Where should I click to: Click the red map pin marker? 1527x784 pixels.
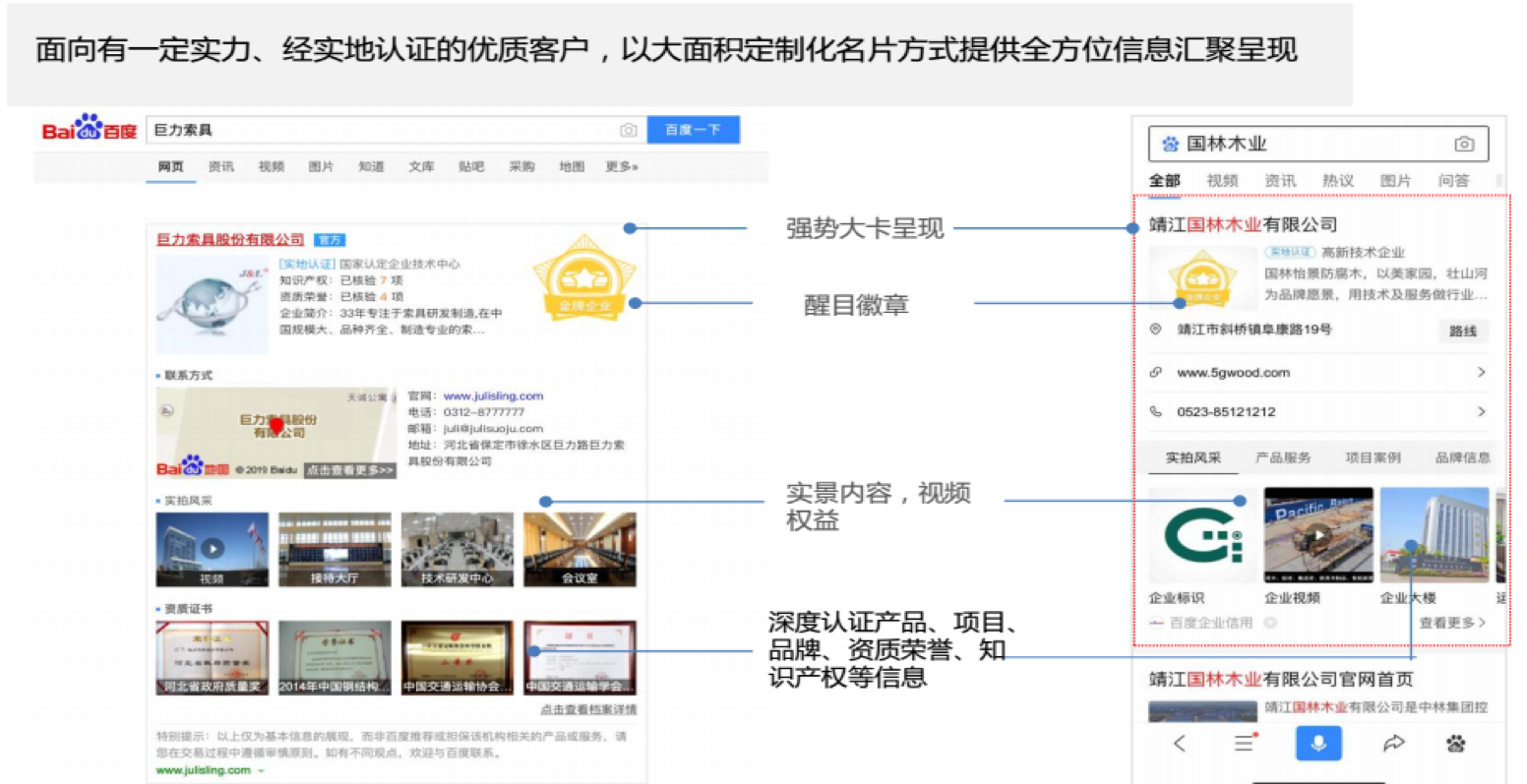[276, 426]
